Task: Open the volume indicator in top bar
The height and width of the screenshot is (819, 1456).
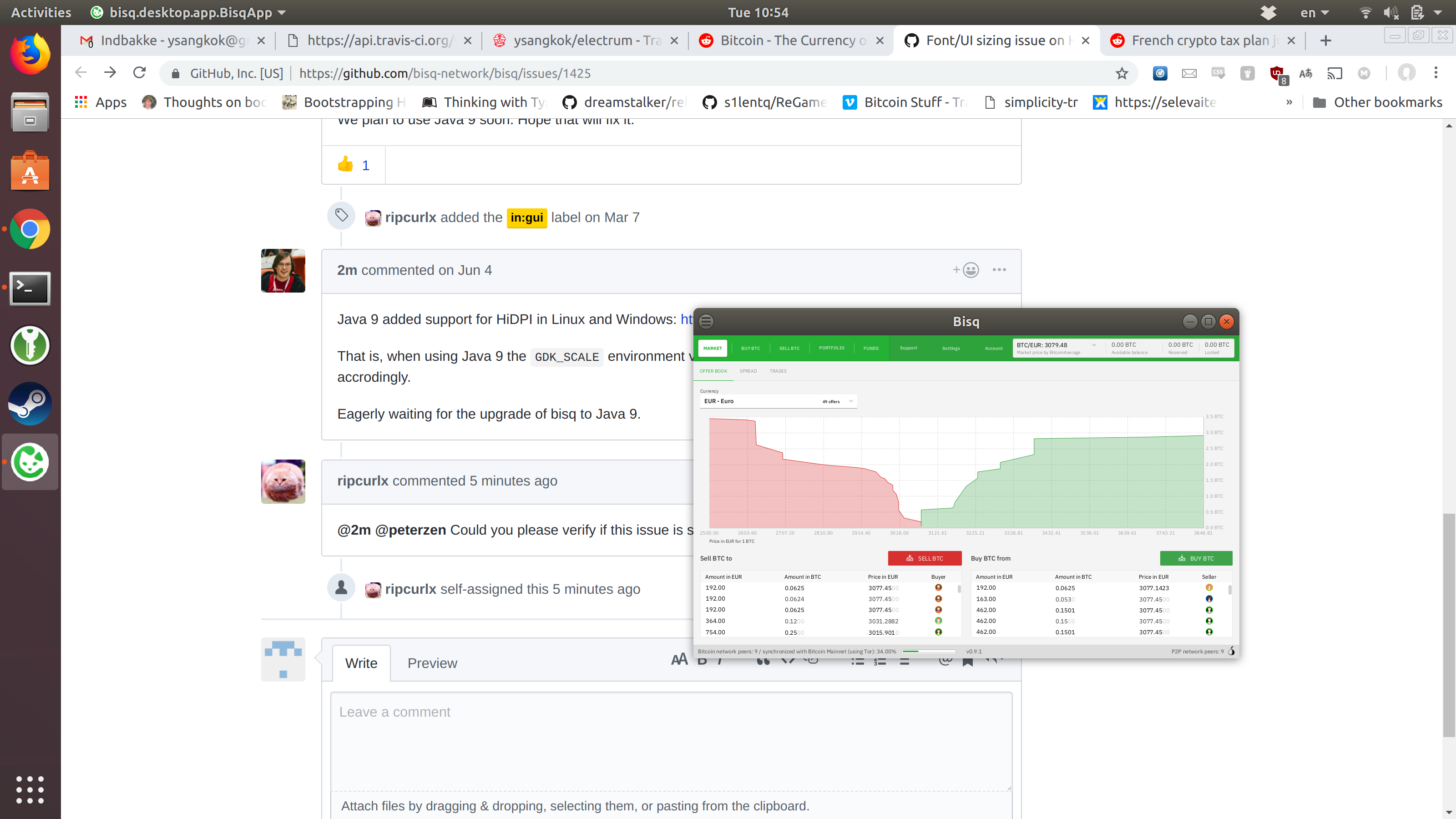Action: [x=1391, y=12]
